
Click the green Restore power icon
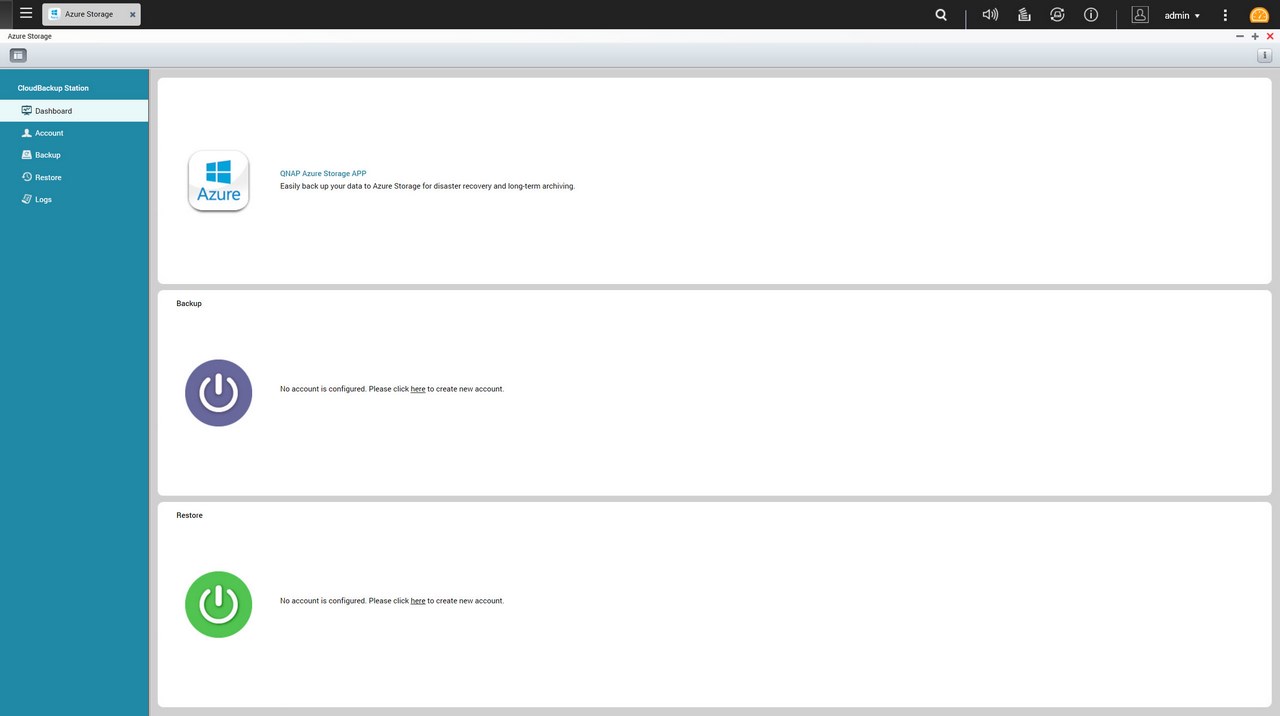pyautogui.click(x=218, y=605)
